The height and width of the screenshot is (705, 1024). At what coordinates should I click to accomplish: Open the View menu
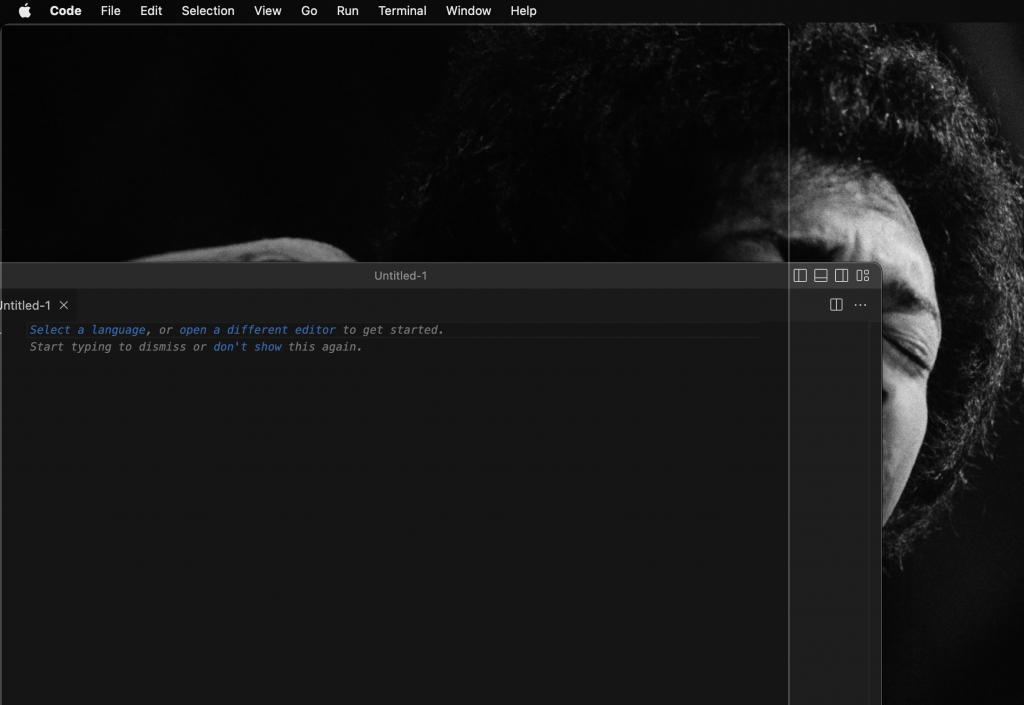tap(267, 11)
